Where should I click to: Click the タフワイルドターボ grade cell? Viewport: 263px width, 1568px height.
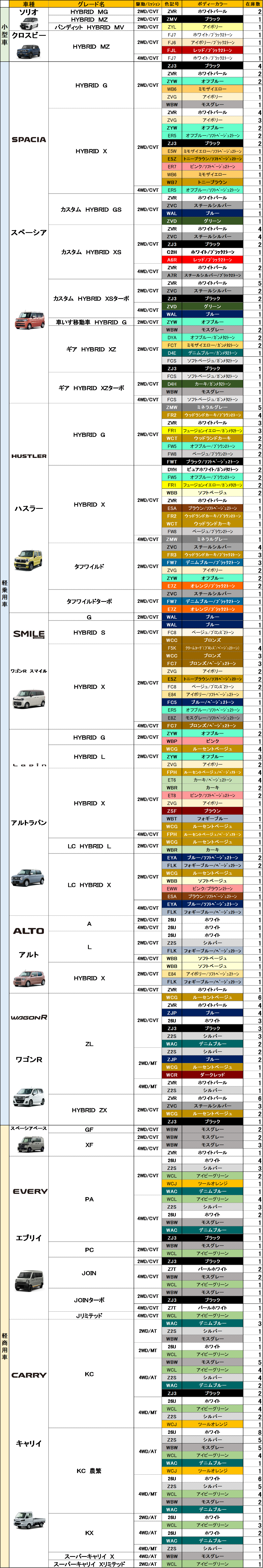click(x=91, y=601)
